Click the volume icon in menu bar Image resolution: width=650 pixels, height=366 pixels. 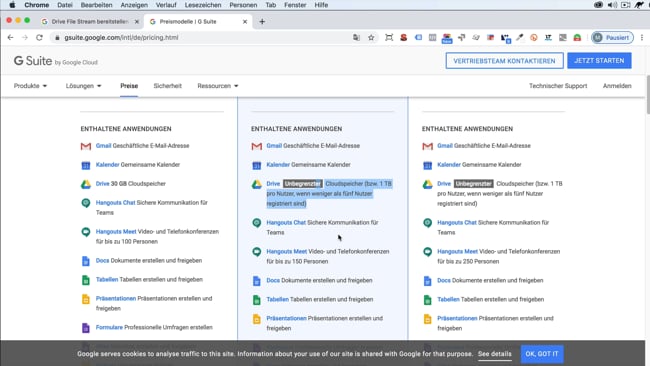click(x=611, y=5)
